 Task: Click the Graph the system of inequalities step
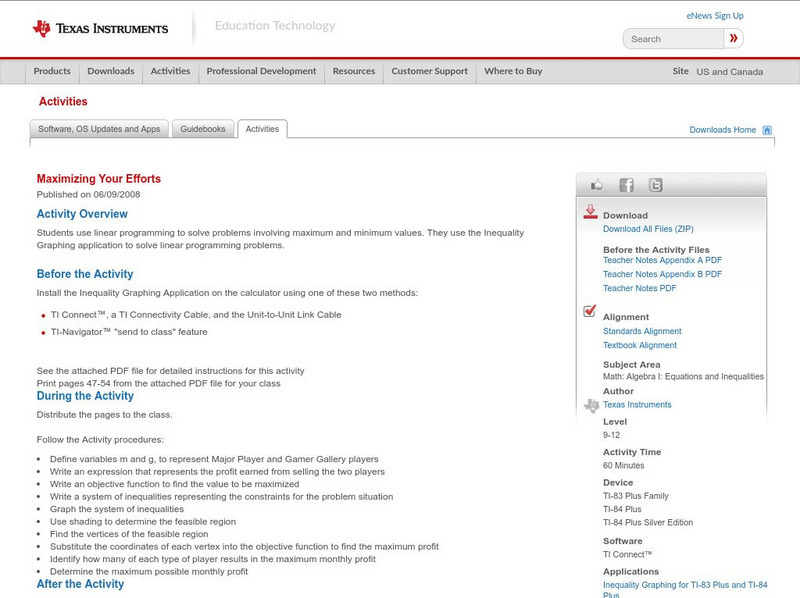tap(117, 509)
